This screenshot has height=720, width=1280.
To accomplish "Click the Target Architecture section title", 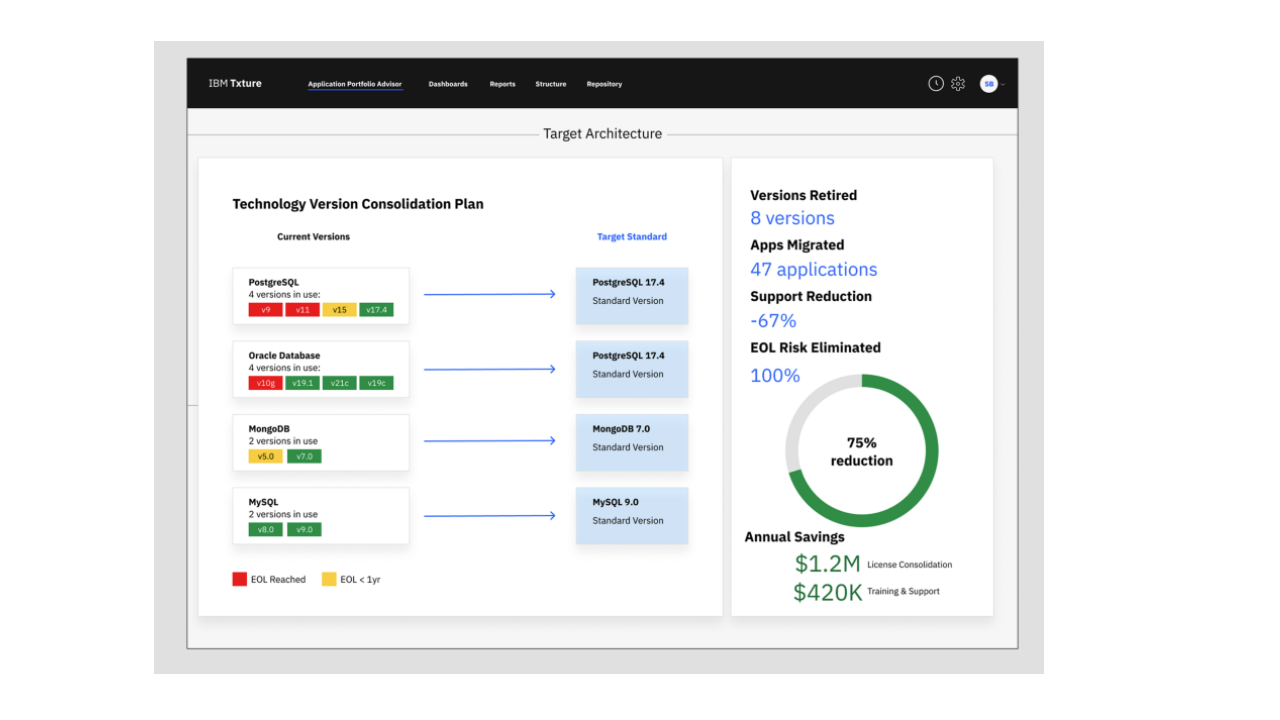I will pos(602,134).
